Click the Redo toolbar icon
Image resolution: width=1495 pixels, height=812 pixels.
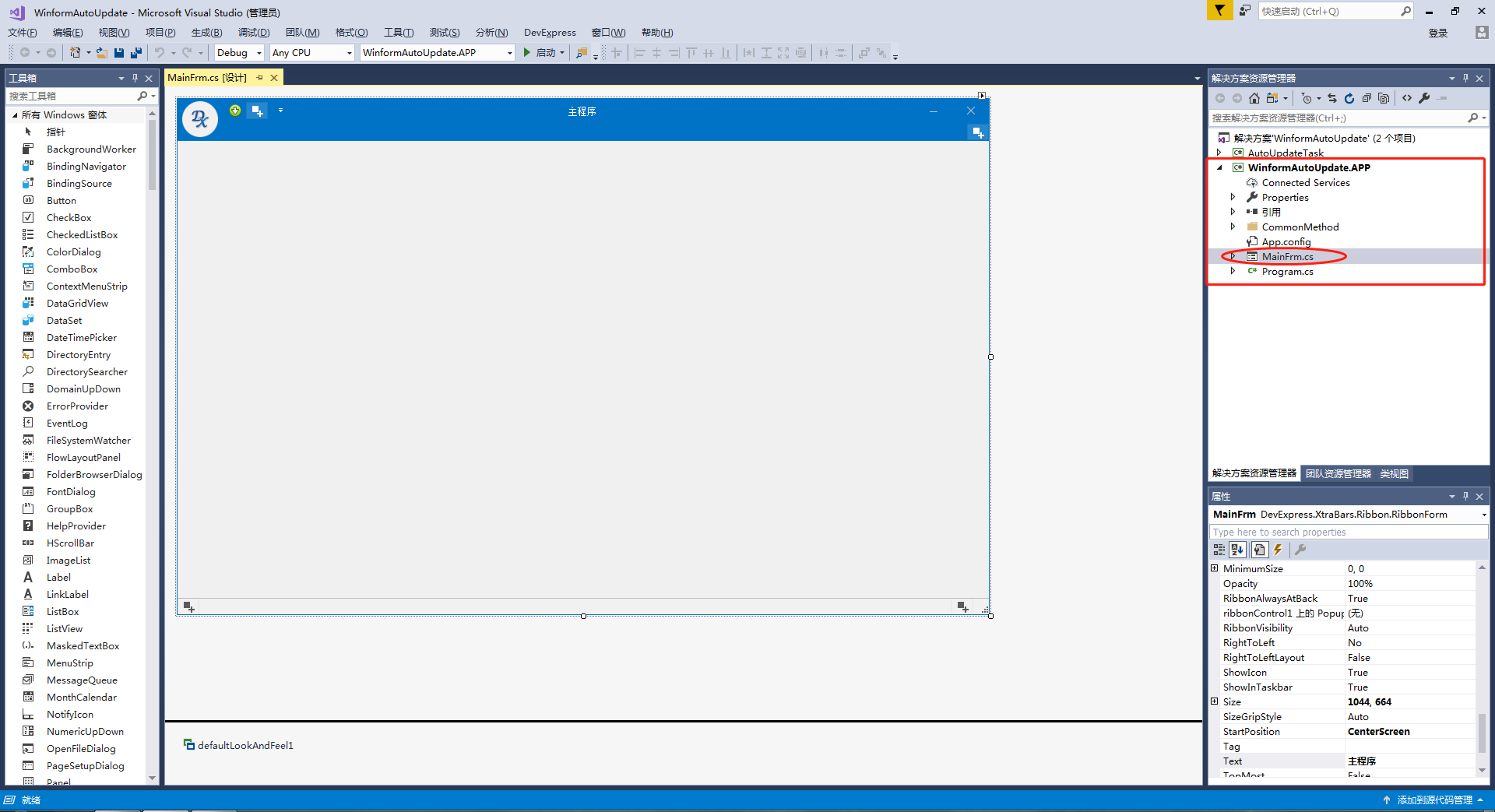[x=187, y=52]
